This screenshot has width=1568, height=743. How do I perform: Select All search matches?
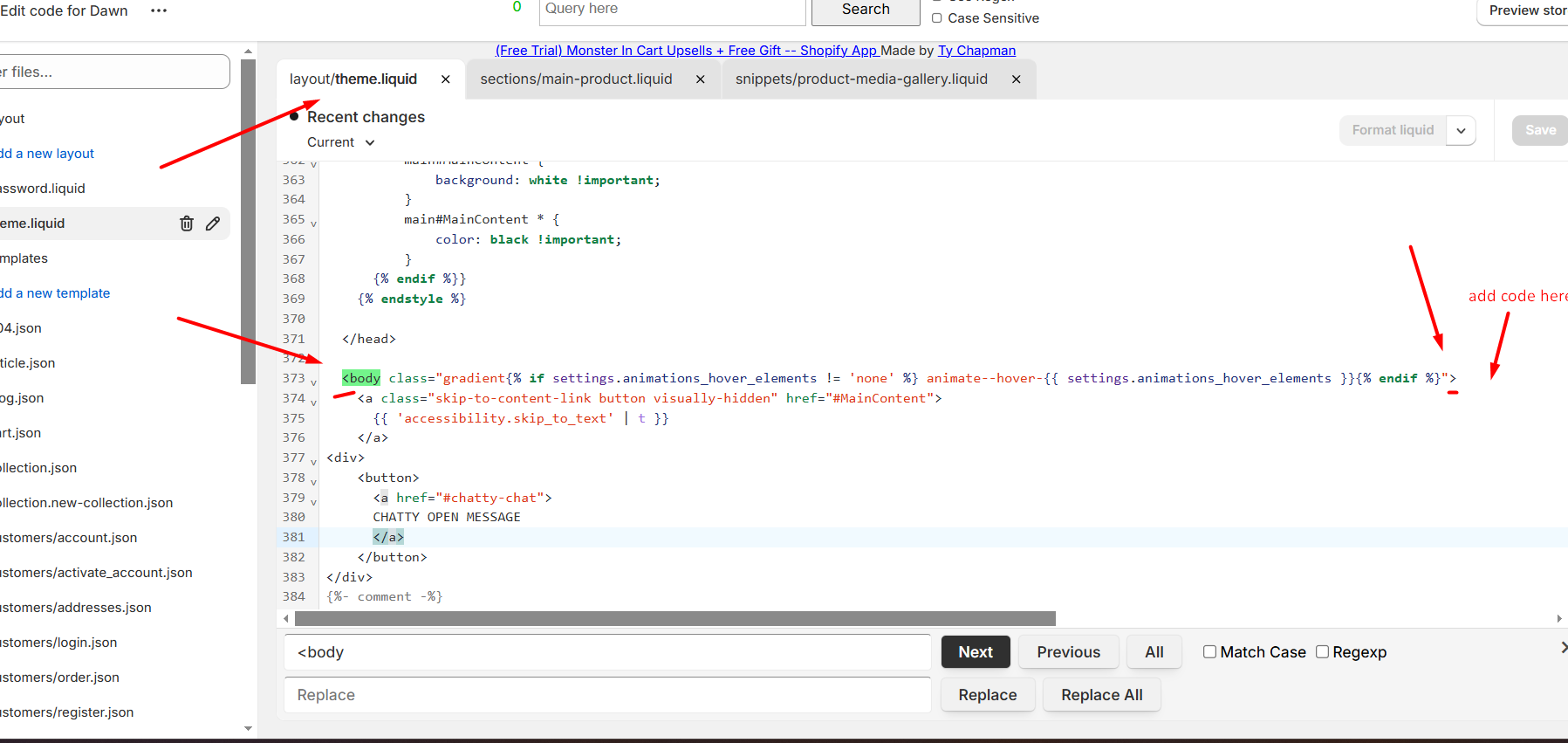click(x=1154, y=652)
